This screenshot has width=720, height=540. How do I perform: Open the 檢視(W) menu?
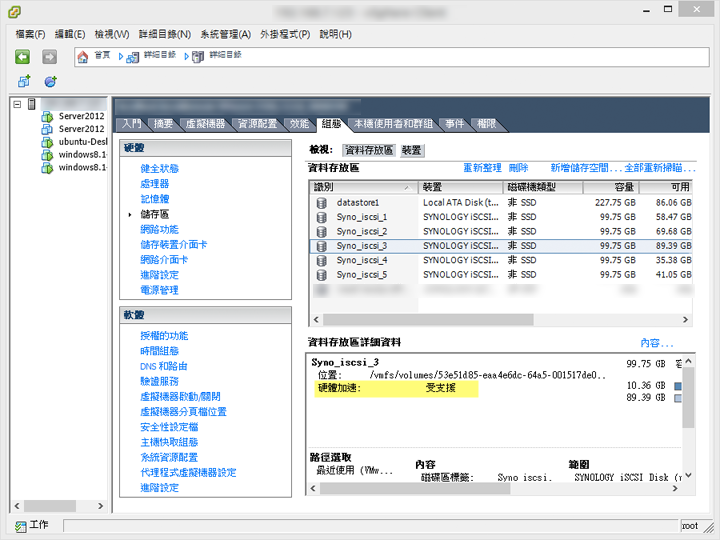pos(112,34)
